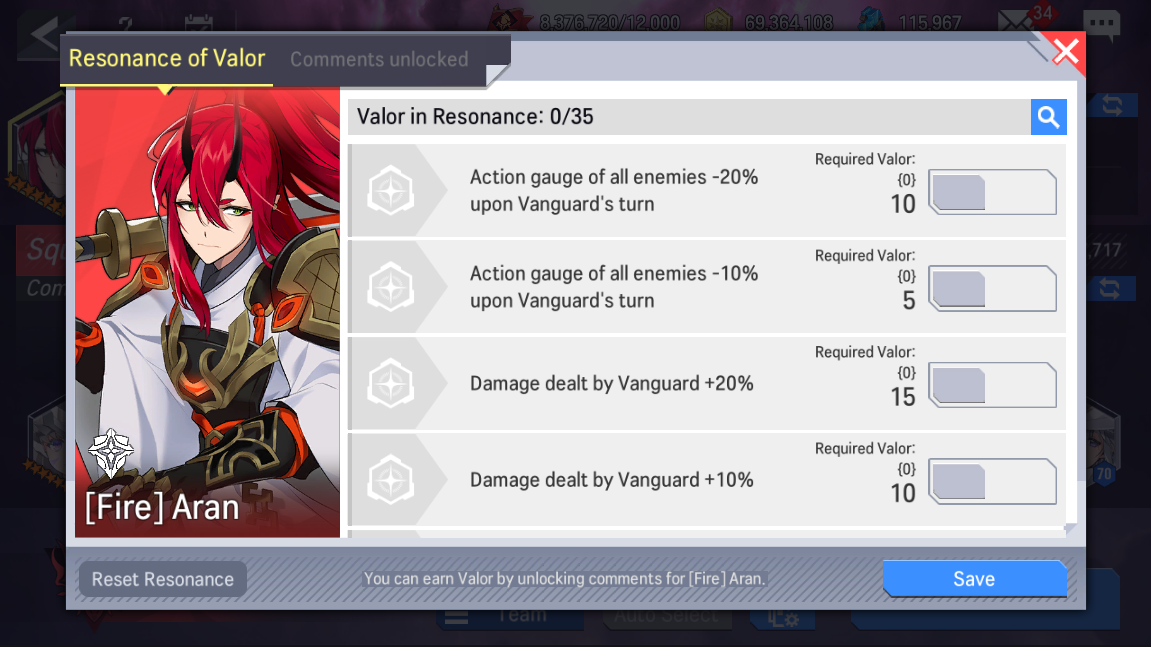Click the magnifier search icon
The image size is (1151, 647).
[1048, 117]
